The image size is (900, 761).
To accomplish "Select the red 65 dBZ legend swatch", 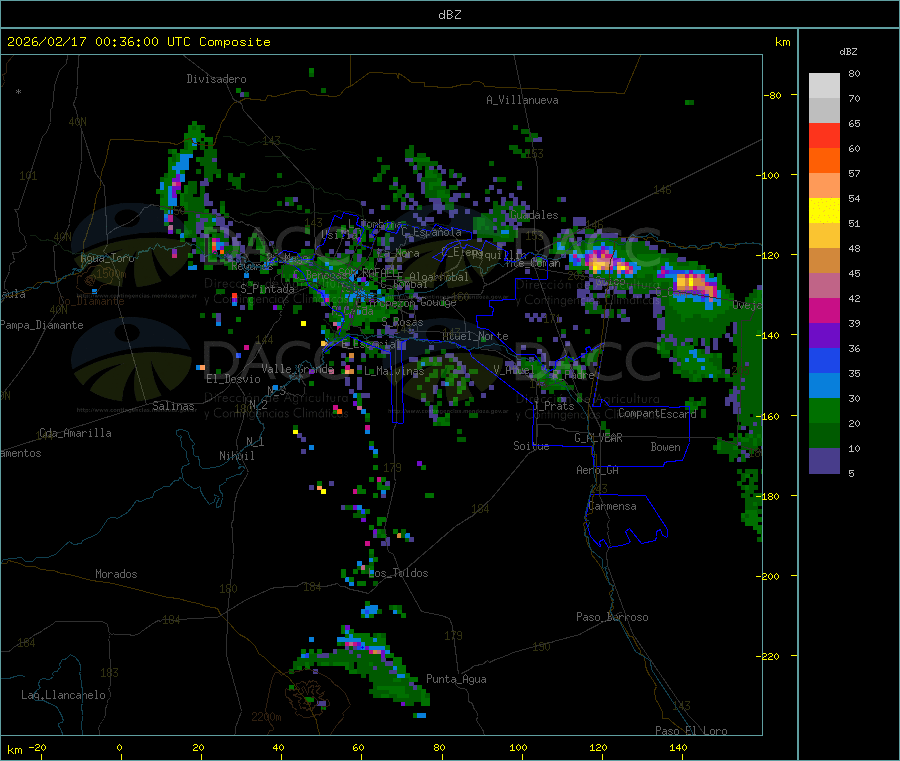I will point(824,135).
